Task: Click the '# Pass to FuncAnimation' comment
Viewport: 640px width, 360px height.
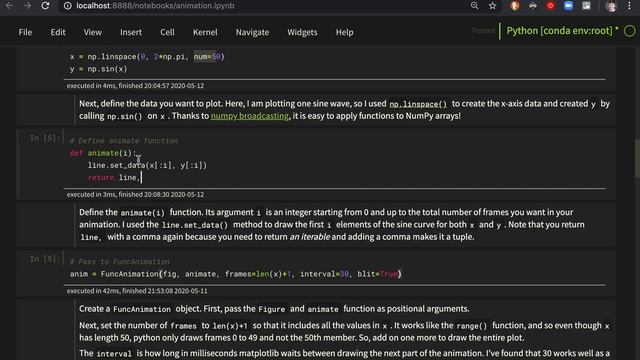Action: point(120,262)
